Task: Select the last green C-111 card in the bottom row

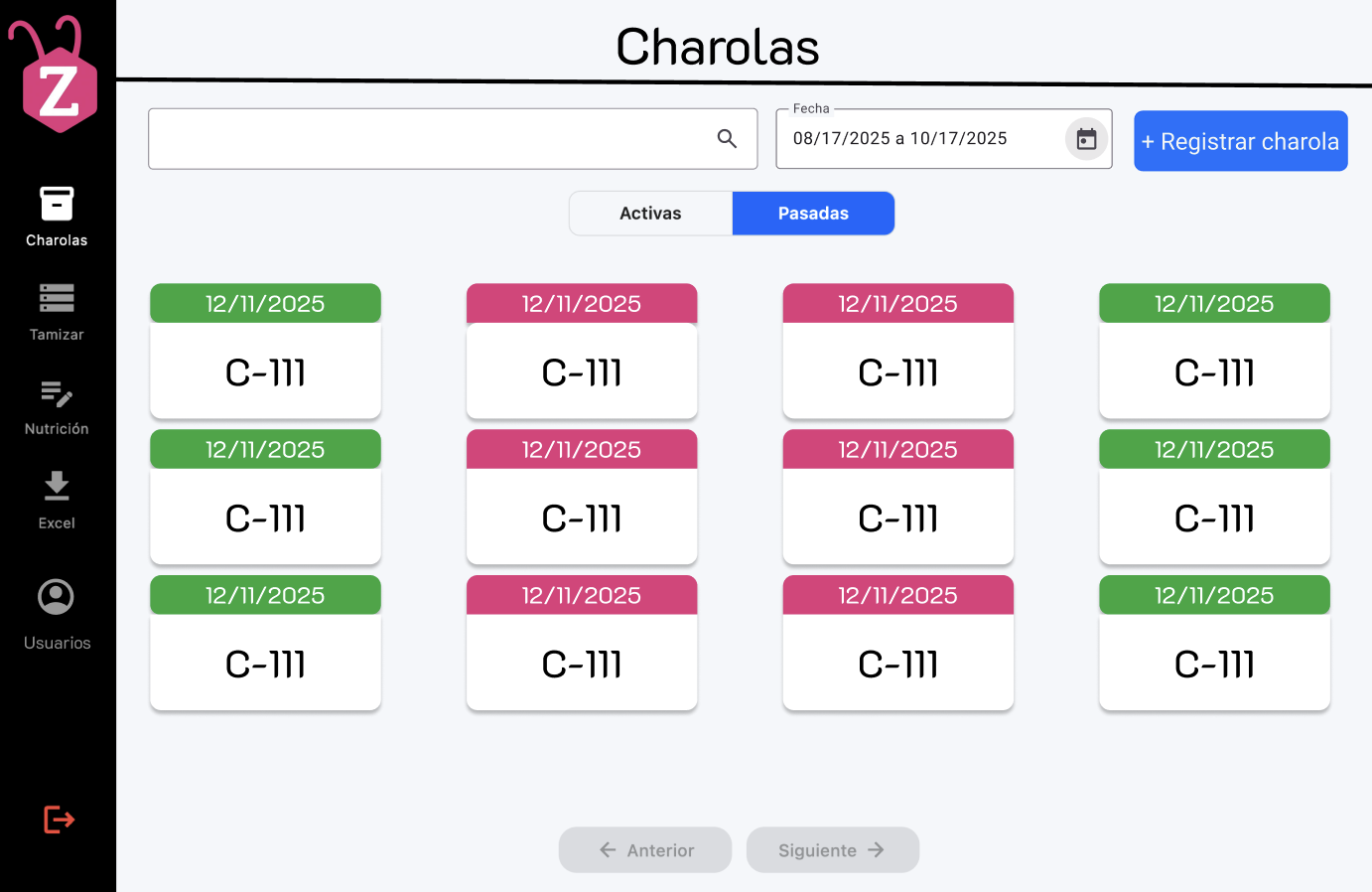Action: [x=1214, y=643]
